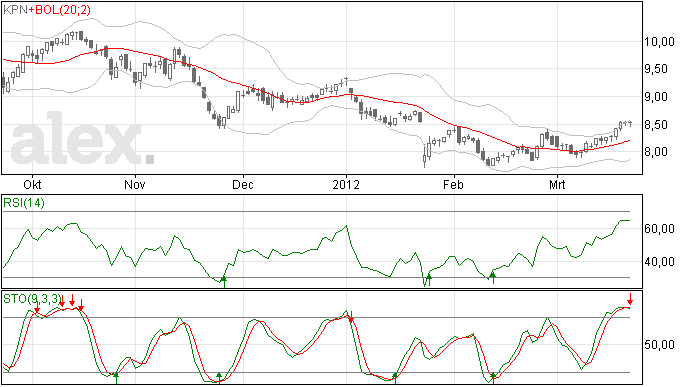Click the Mrt month label
Viewport: 690px width, 387px height.
click(557, 184)
